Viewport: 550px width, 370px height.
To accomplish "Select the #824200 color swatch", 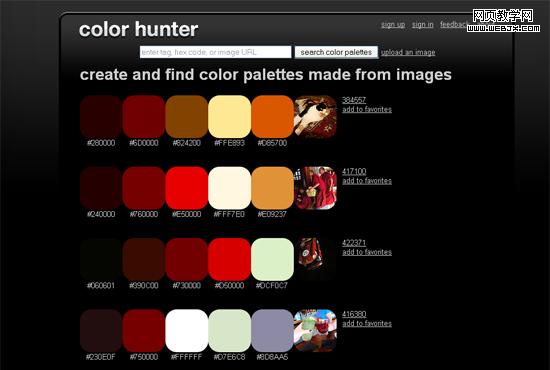I will [187, 117].
